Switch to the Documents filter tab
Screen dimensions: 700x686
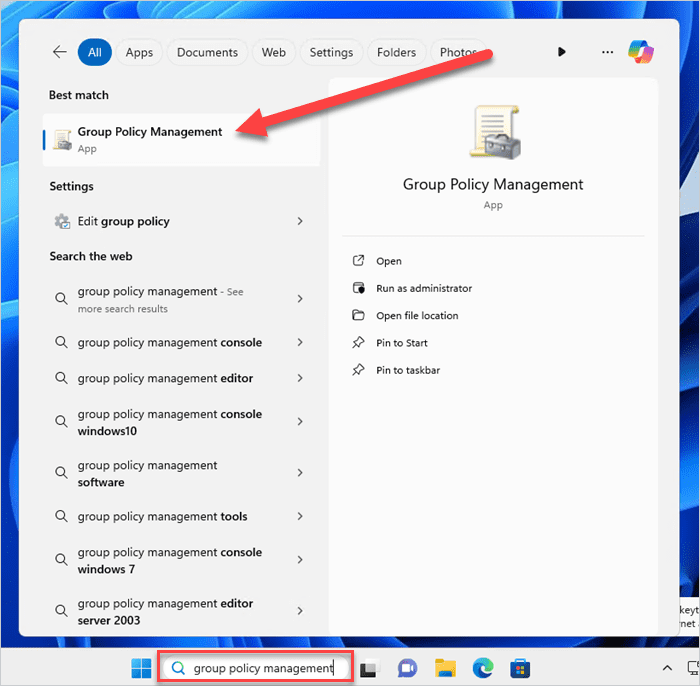(207, 52)
